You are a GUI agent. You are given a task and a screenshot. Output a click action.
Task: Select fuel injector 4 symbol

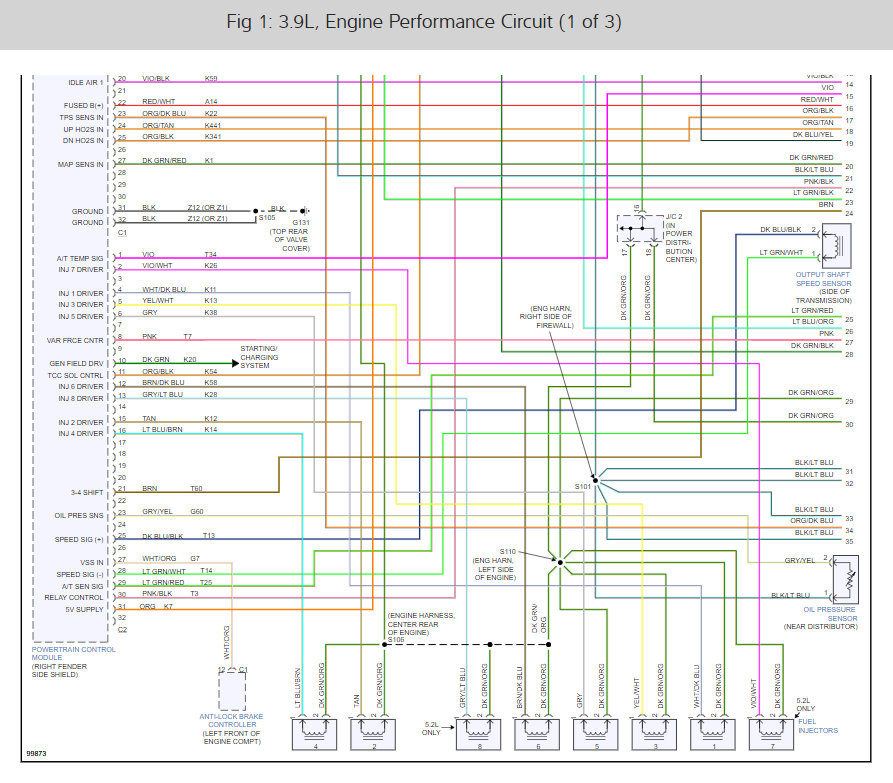click(x=314, y=733)
